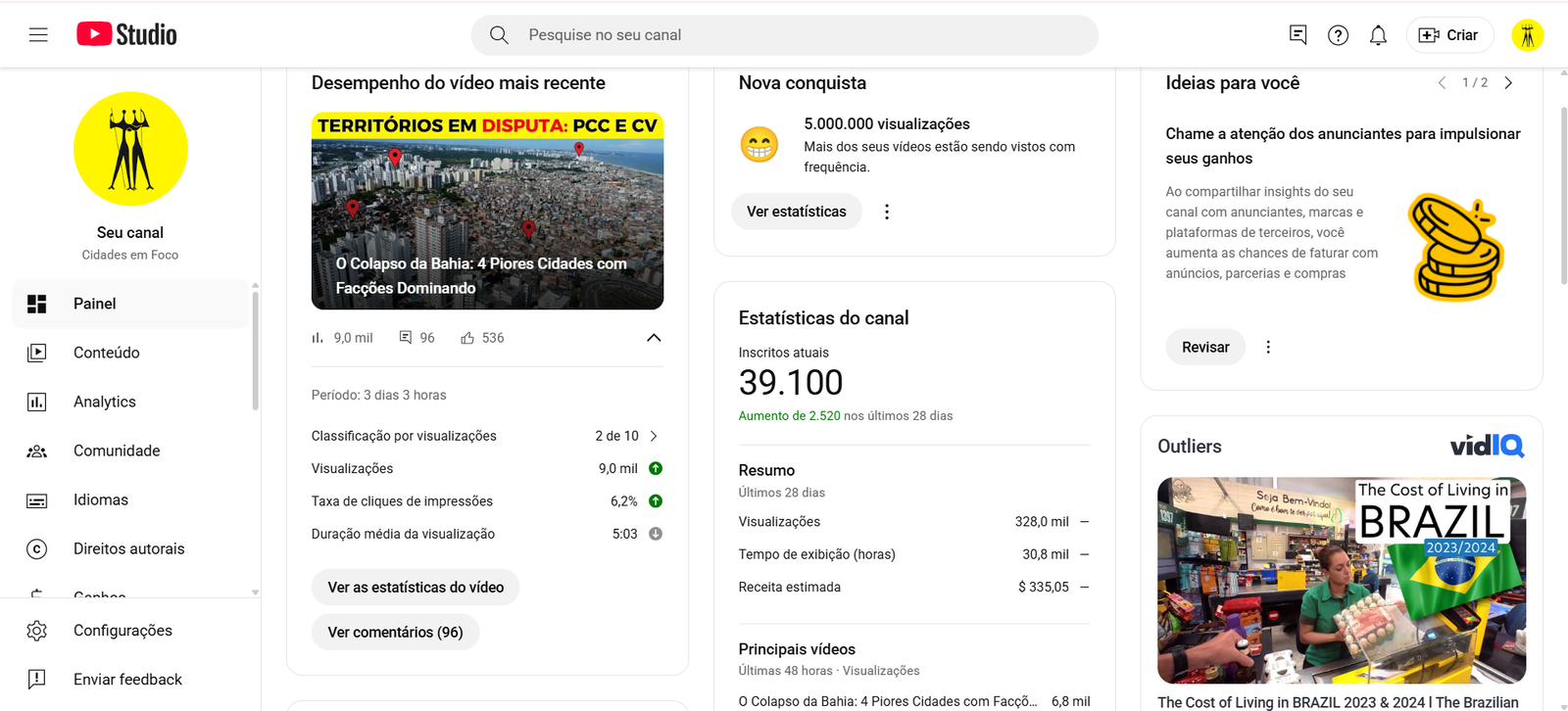1568x711 pixels.
Task: Open the Cost of Living in Brazil thumbnail
Action: pyautogui.click(x=1342, y=580)
